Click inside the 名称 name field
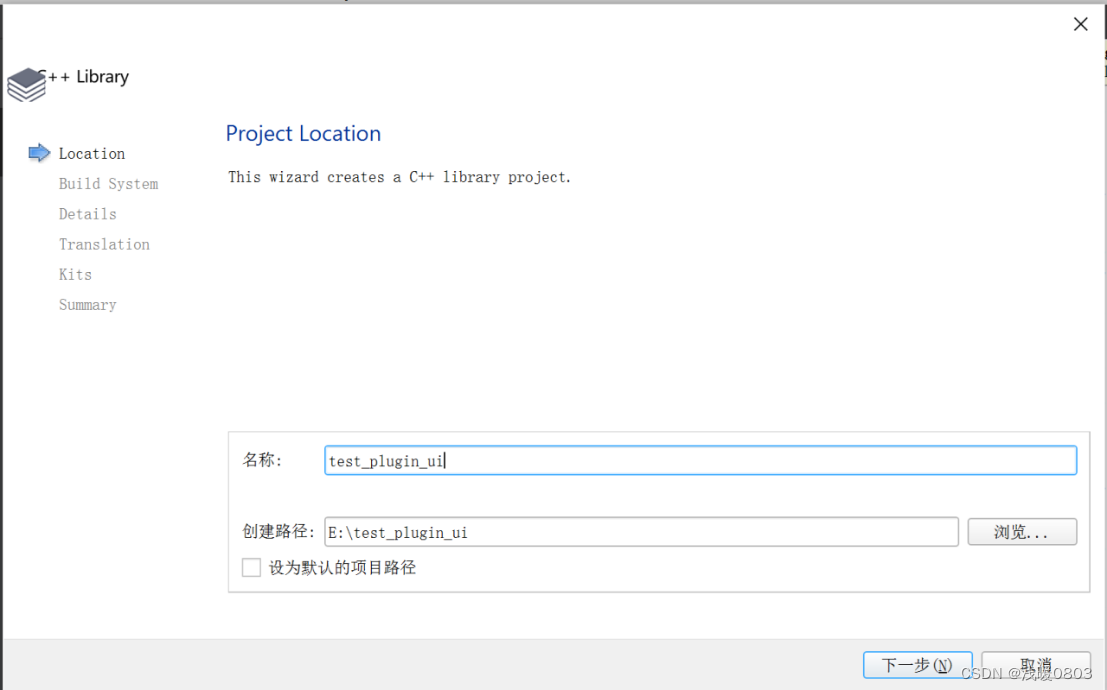 pos(700,460)
